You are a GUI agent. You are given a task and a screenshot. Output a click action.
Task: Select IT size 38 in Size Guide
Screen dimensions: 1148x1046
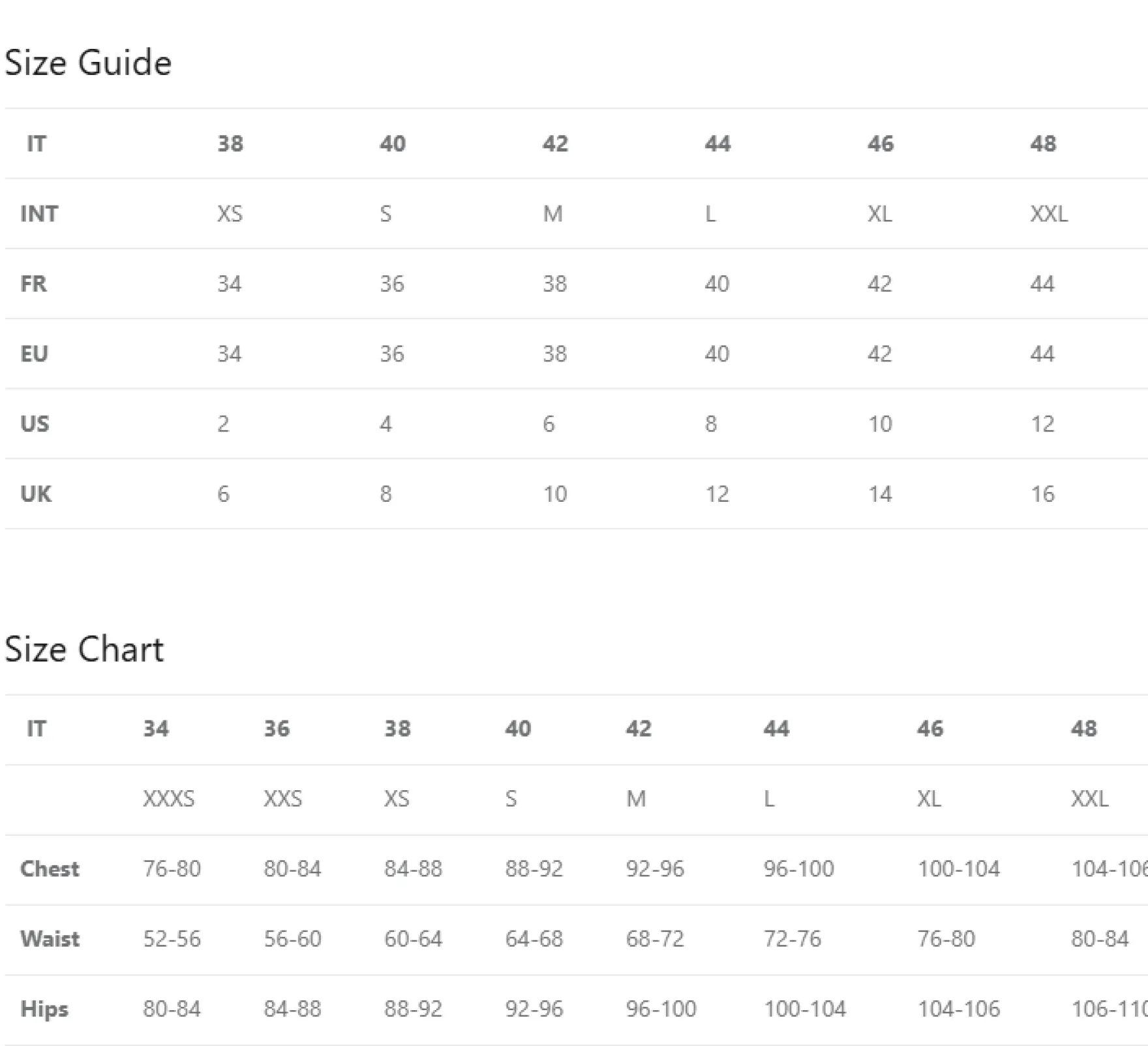pos(230,144)
